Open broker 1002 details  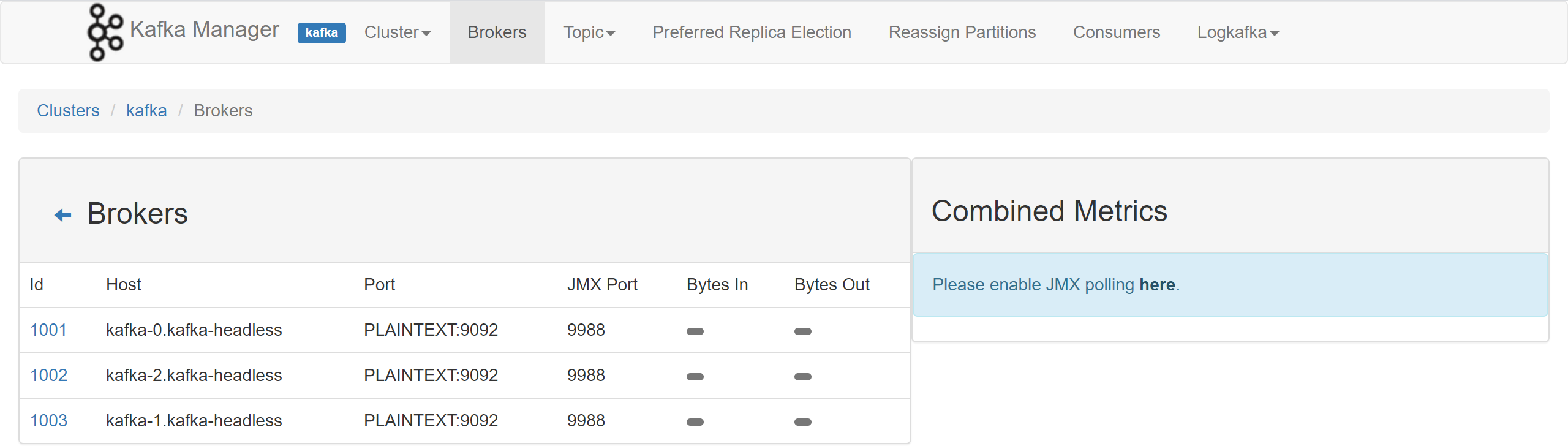point(48,376)
